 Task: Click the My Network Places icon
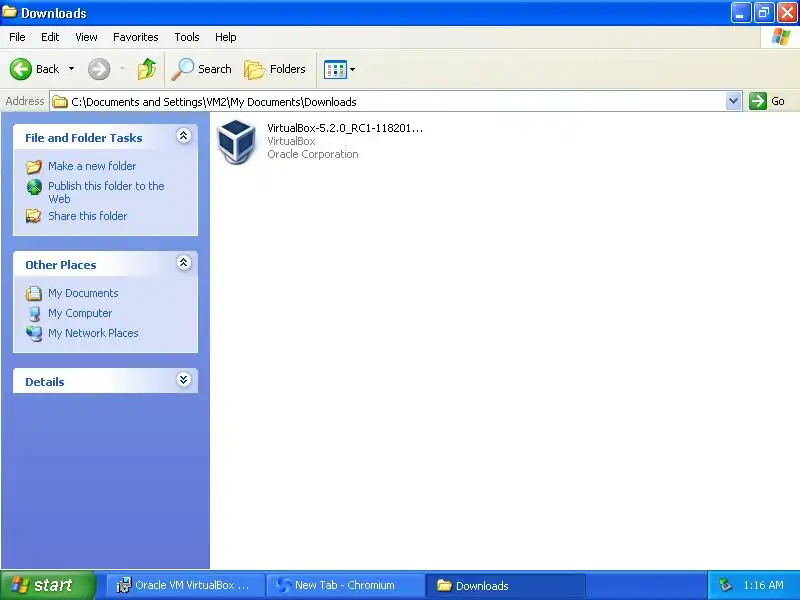pos(34,333)
